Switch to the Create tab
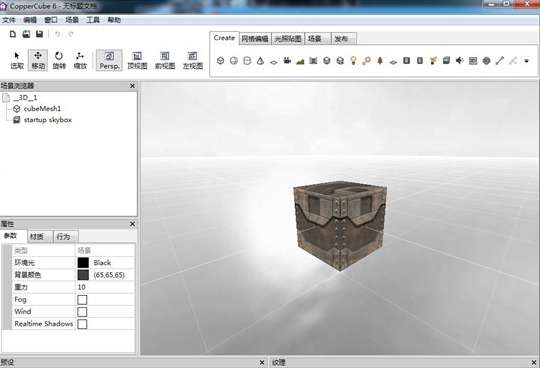 click(224, 38)
